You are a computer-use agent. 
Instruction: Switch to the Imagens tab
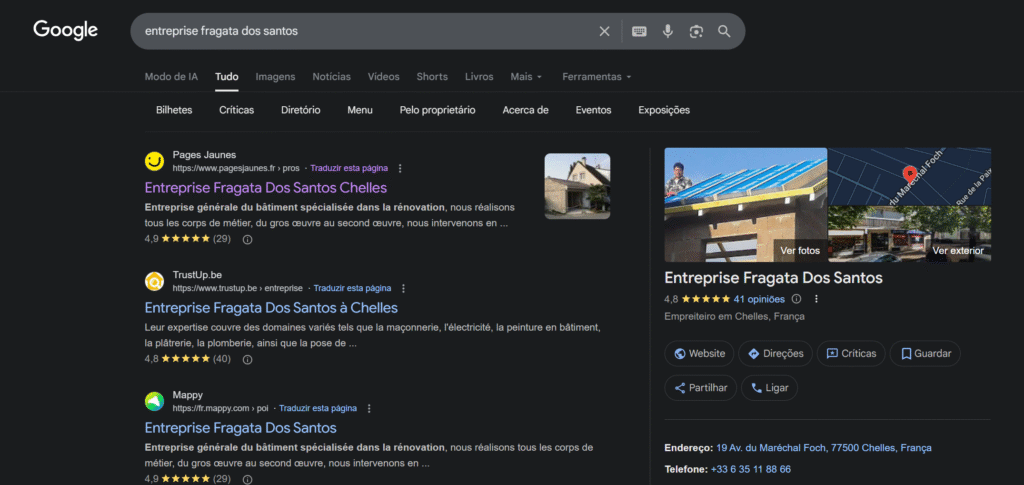click(275, 77)
